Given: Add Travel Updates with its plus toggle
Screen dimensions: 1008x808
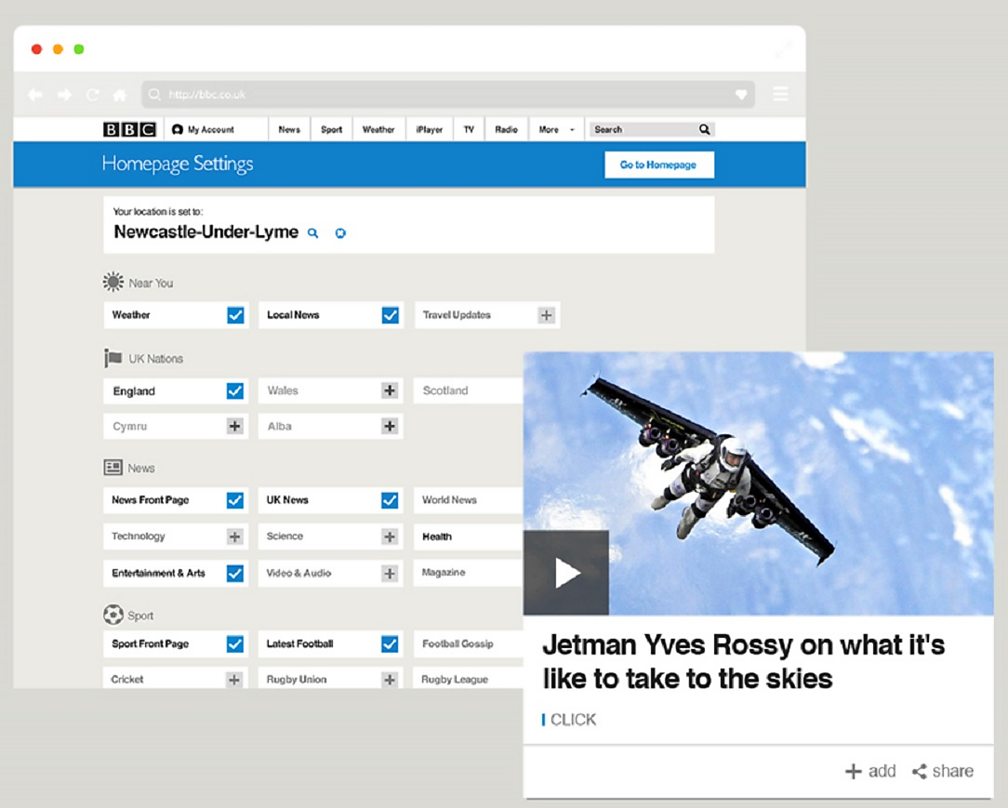Looking at the screenshot, I should [546, 314].
